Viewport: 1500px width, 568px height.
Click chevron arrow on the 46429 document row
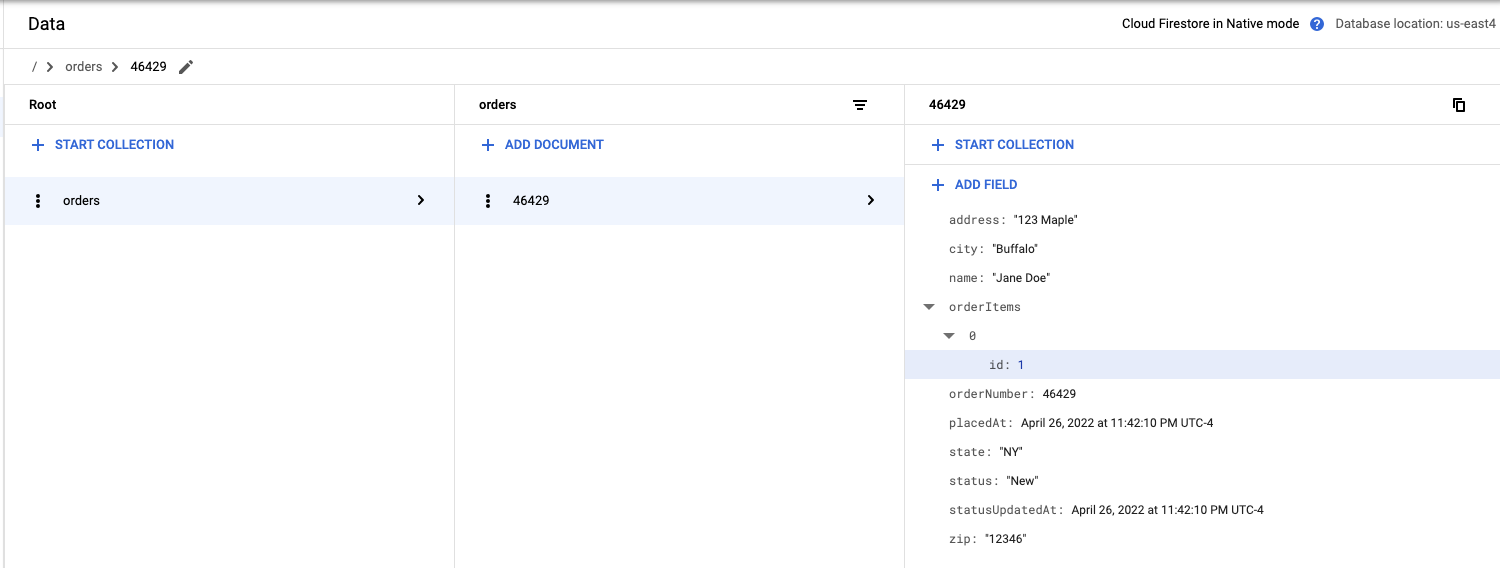click(x=871, y=201)
